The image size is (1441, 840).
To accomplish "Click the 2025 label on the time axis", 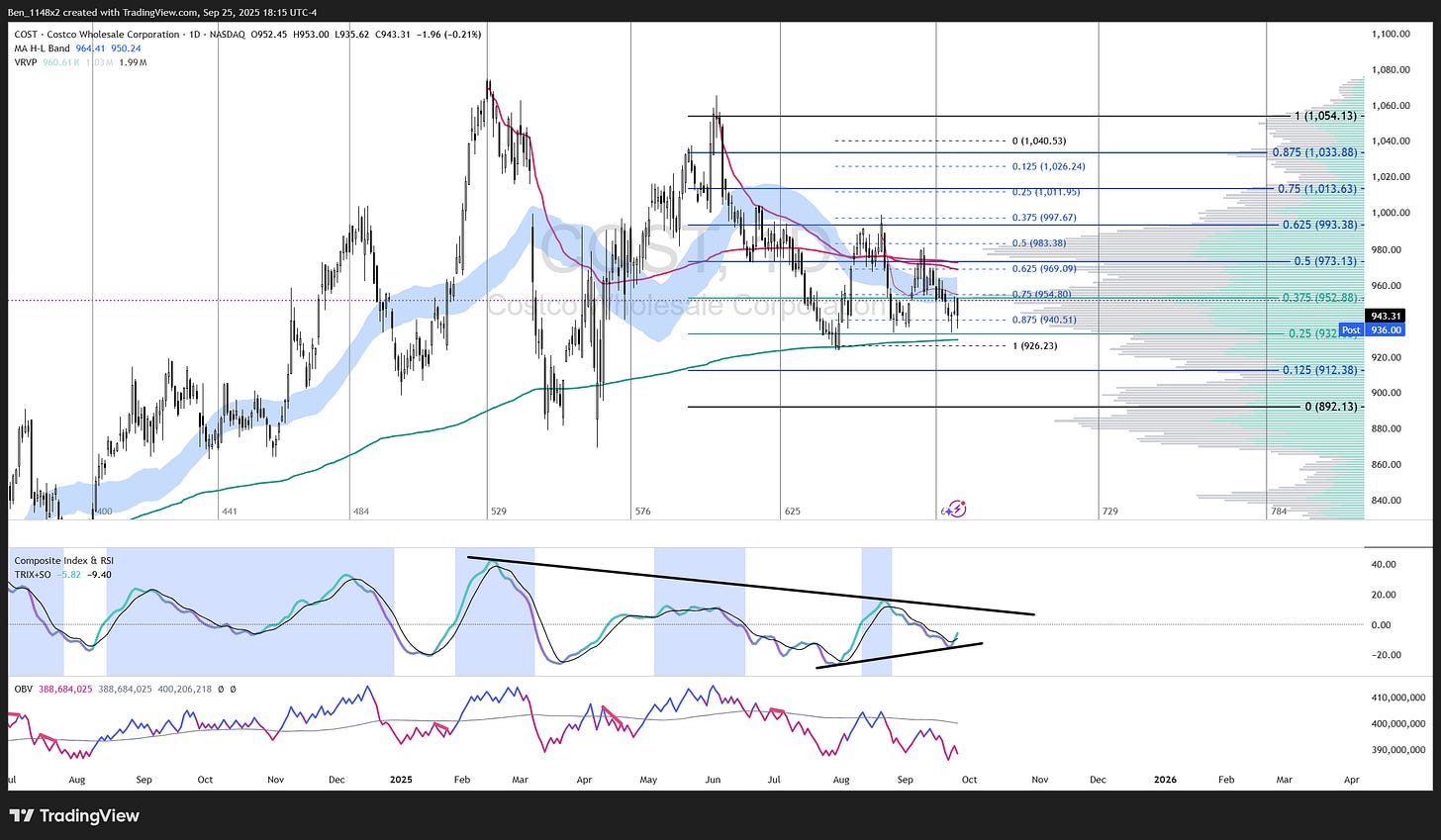I will click(x=401, y=780).
